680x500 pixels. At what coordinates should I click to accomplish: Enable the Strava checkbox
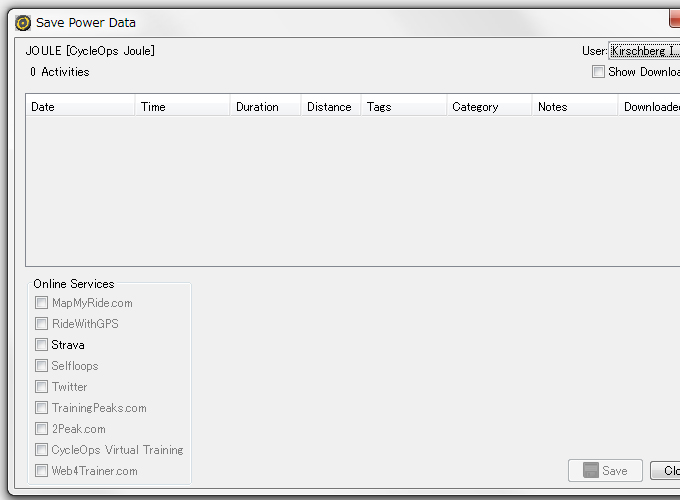click(41, 345)
